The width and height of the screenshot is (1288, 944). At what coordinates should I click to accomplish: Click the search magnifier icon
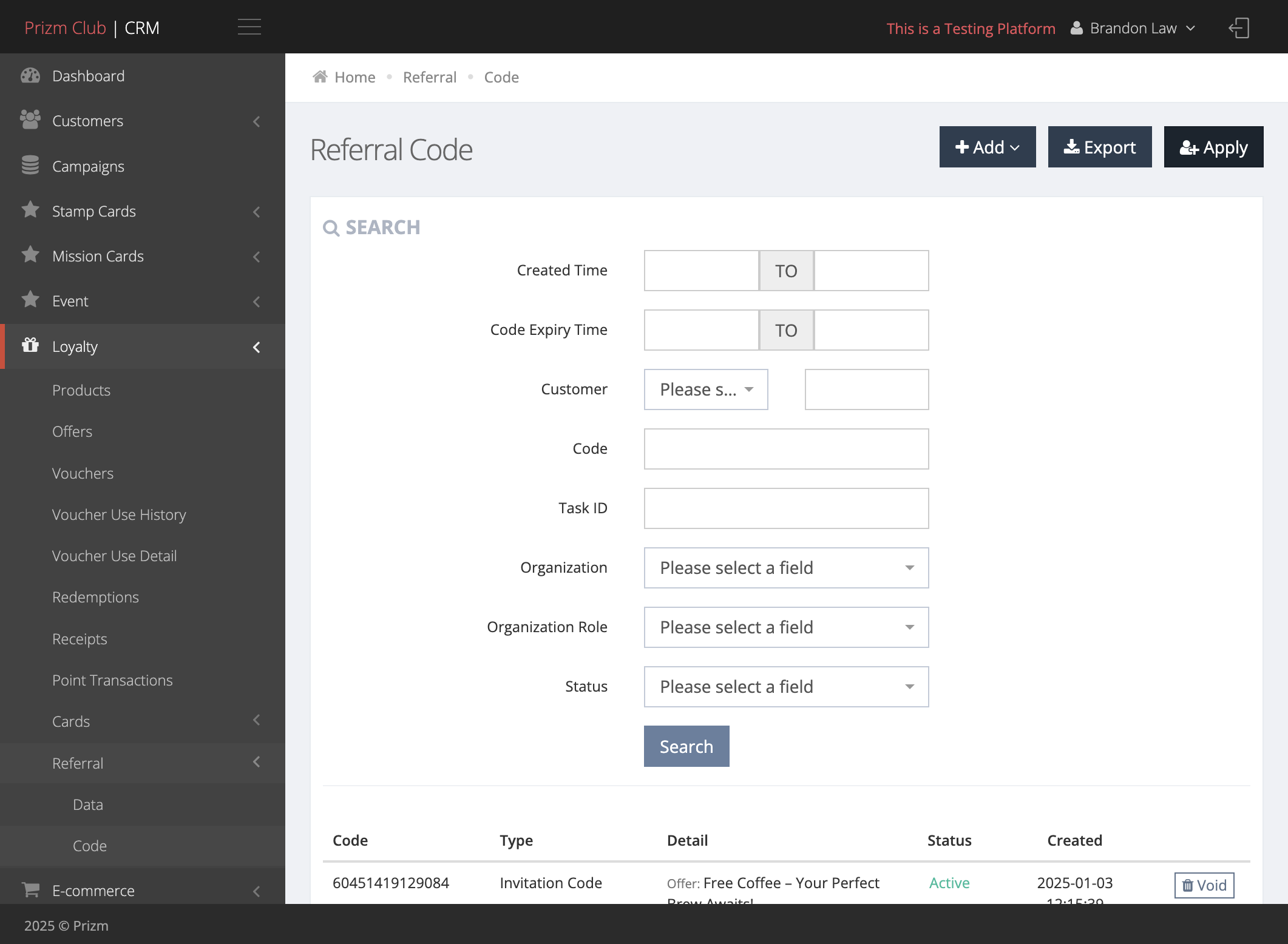point(331,228)
